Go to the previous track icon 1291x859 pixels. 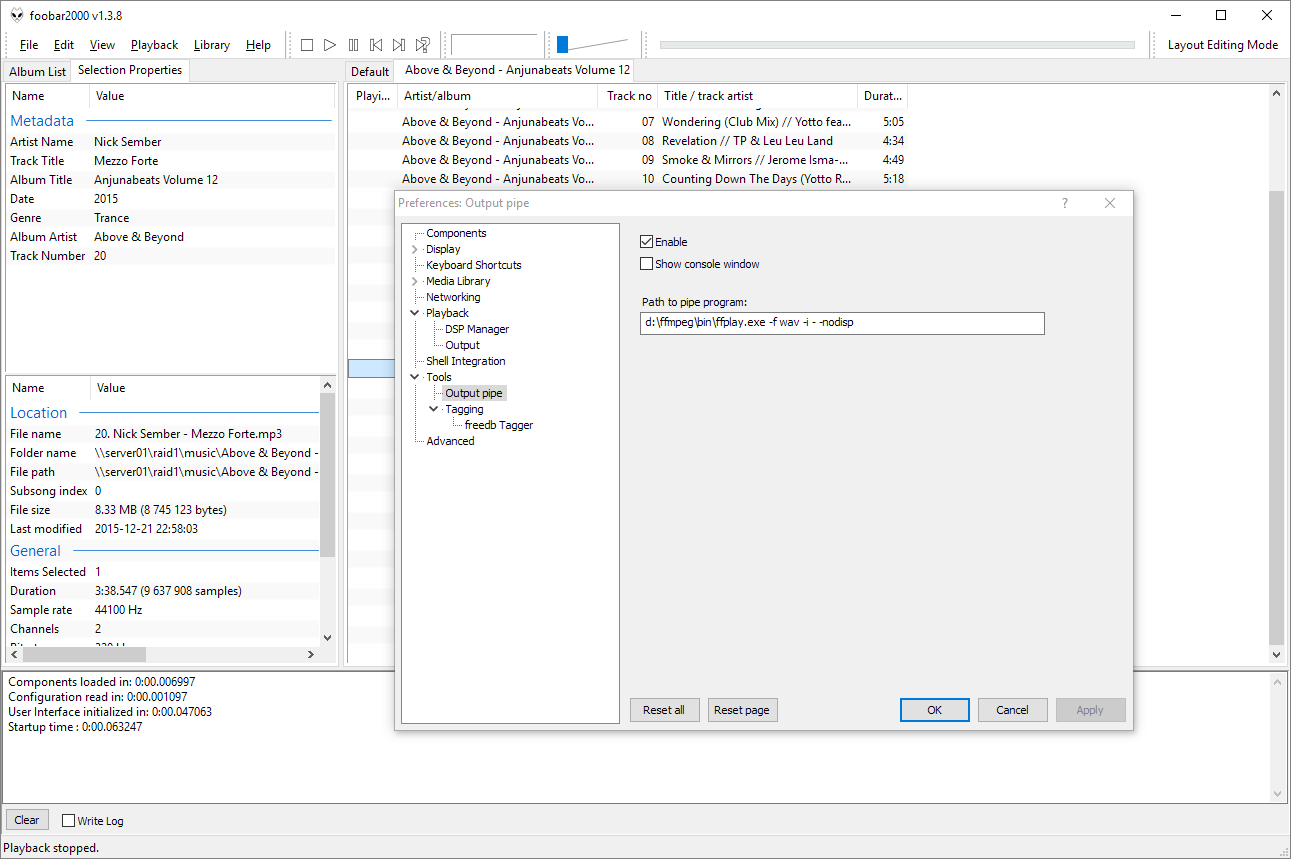376,45
